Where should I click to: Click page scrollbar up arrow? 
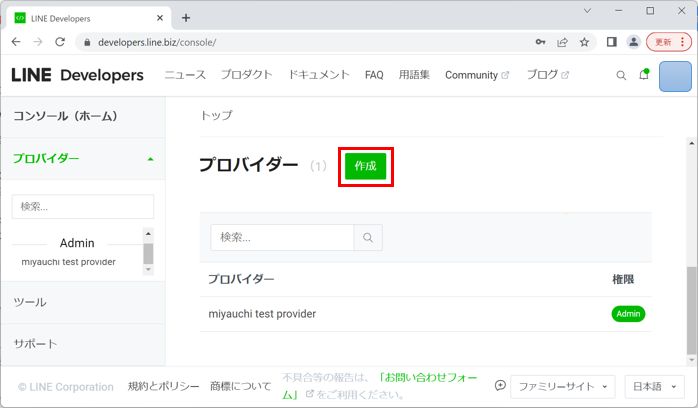pyautogui.click(x=691, y=143)
